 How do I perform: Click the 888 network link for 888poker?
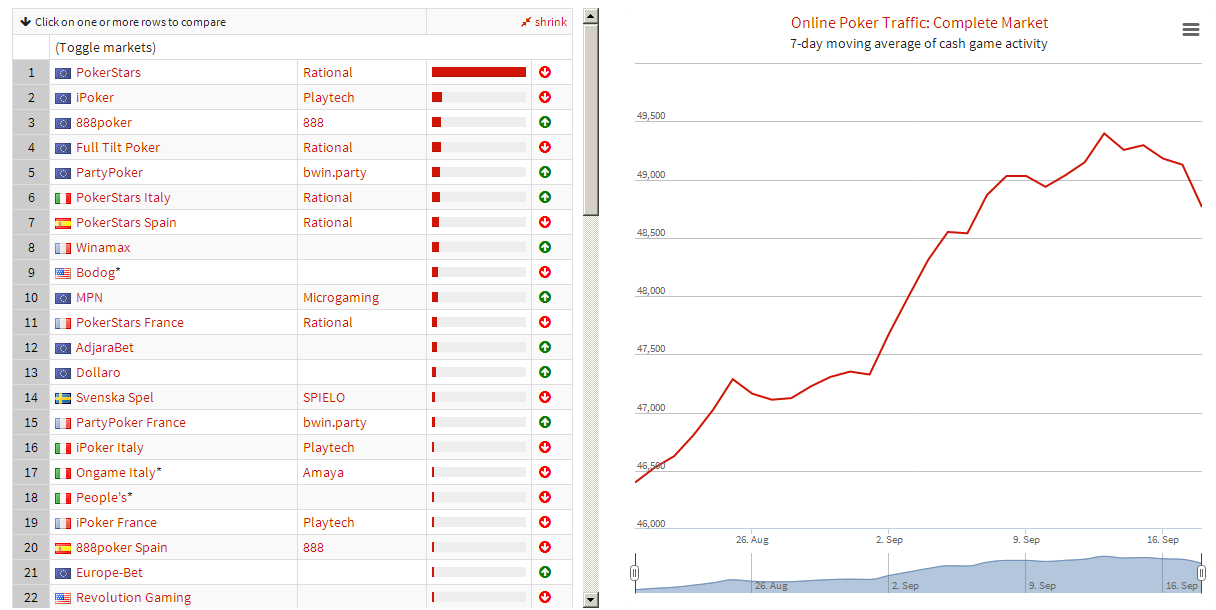(x=314, y=122)
